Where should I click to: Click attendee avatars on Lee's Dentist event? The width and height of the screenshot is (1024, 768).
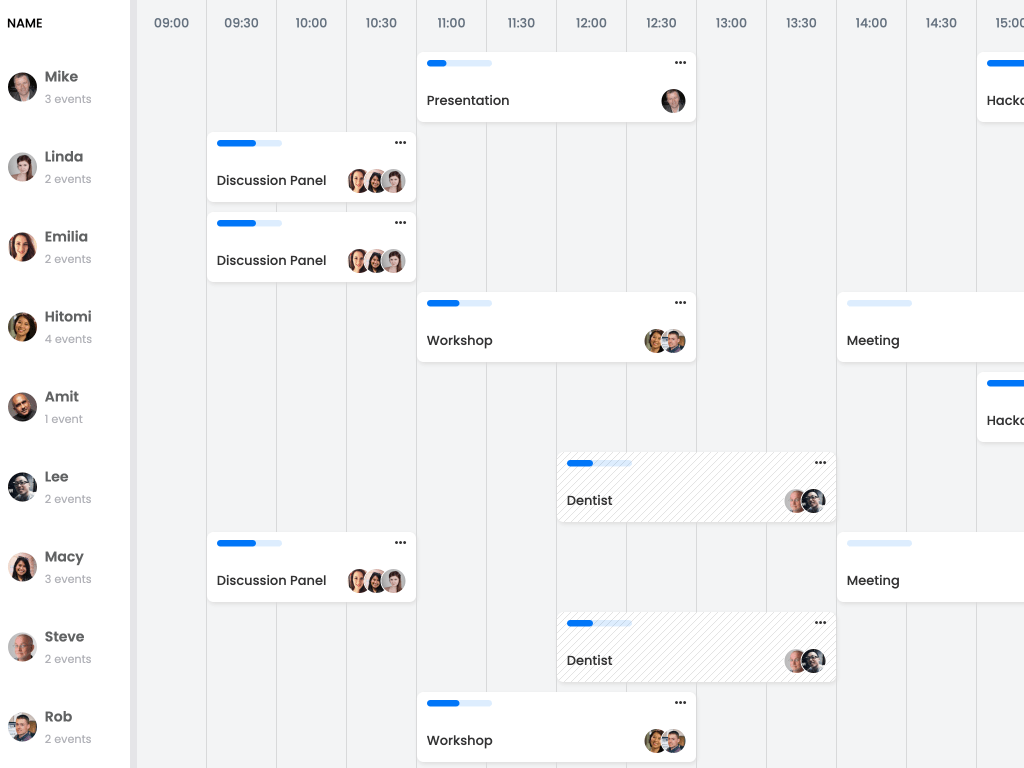(805, 501)
